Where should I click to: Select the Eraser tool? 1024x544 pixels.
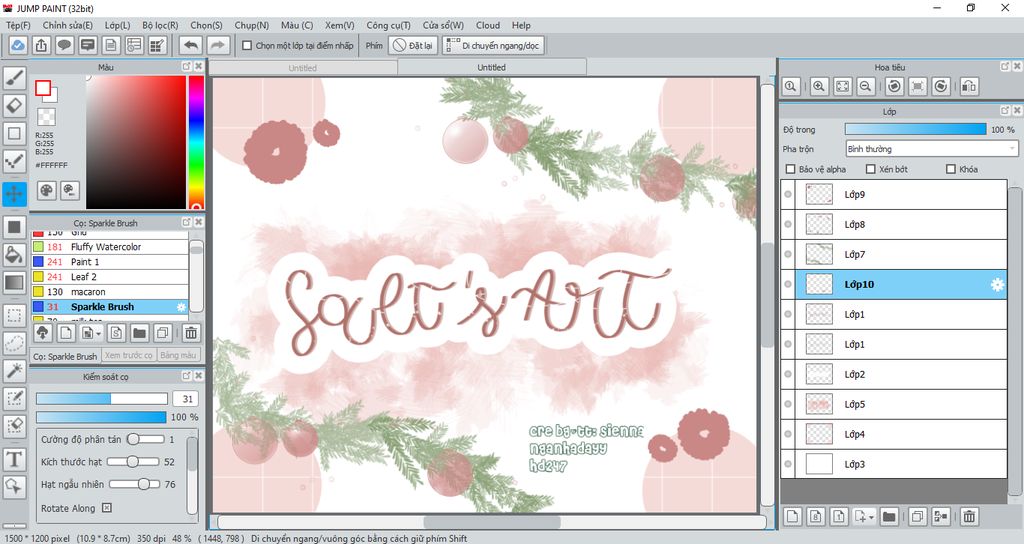[x=14, y=106]
